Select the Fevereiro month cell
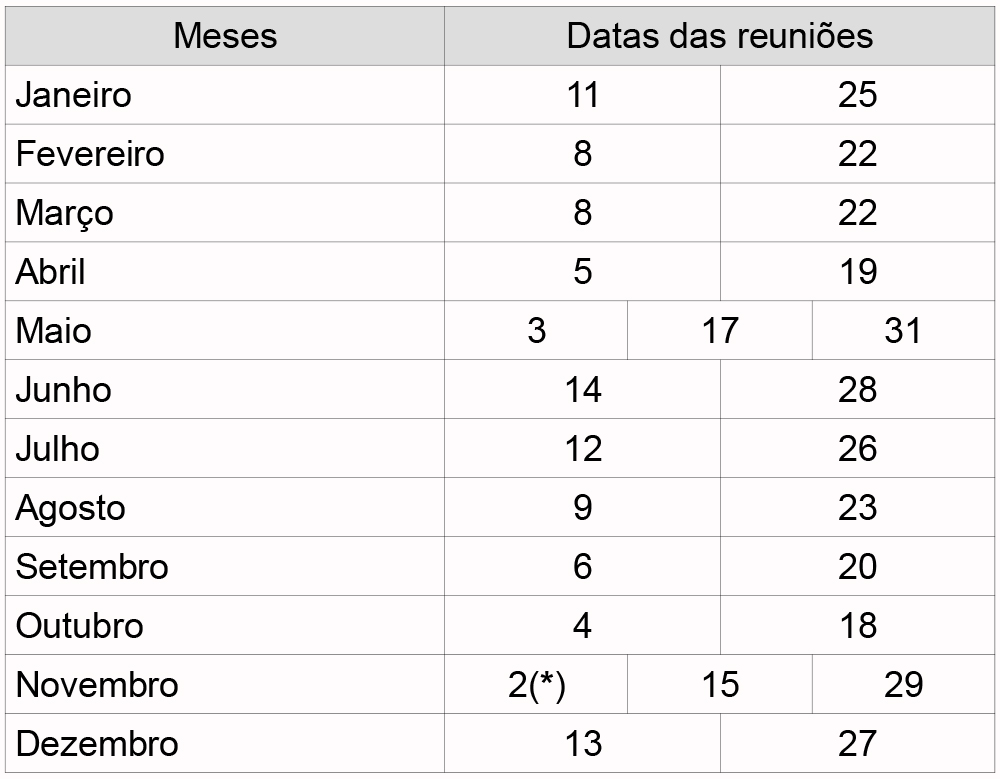 pos(225,154)
